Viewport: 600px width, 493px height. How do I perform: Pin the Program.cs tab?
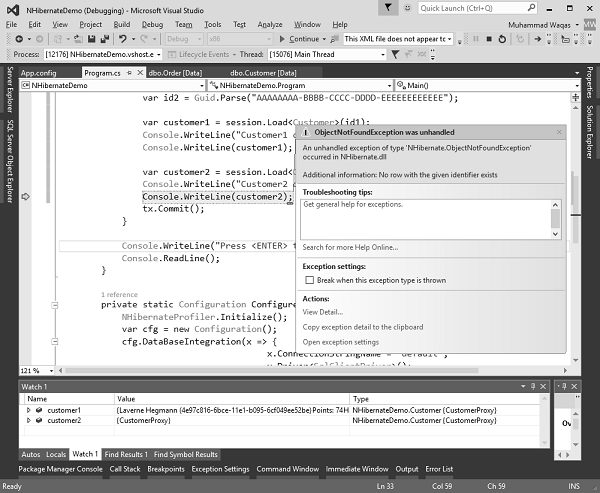click(129, 72)
